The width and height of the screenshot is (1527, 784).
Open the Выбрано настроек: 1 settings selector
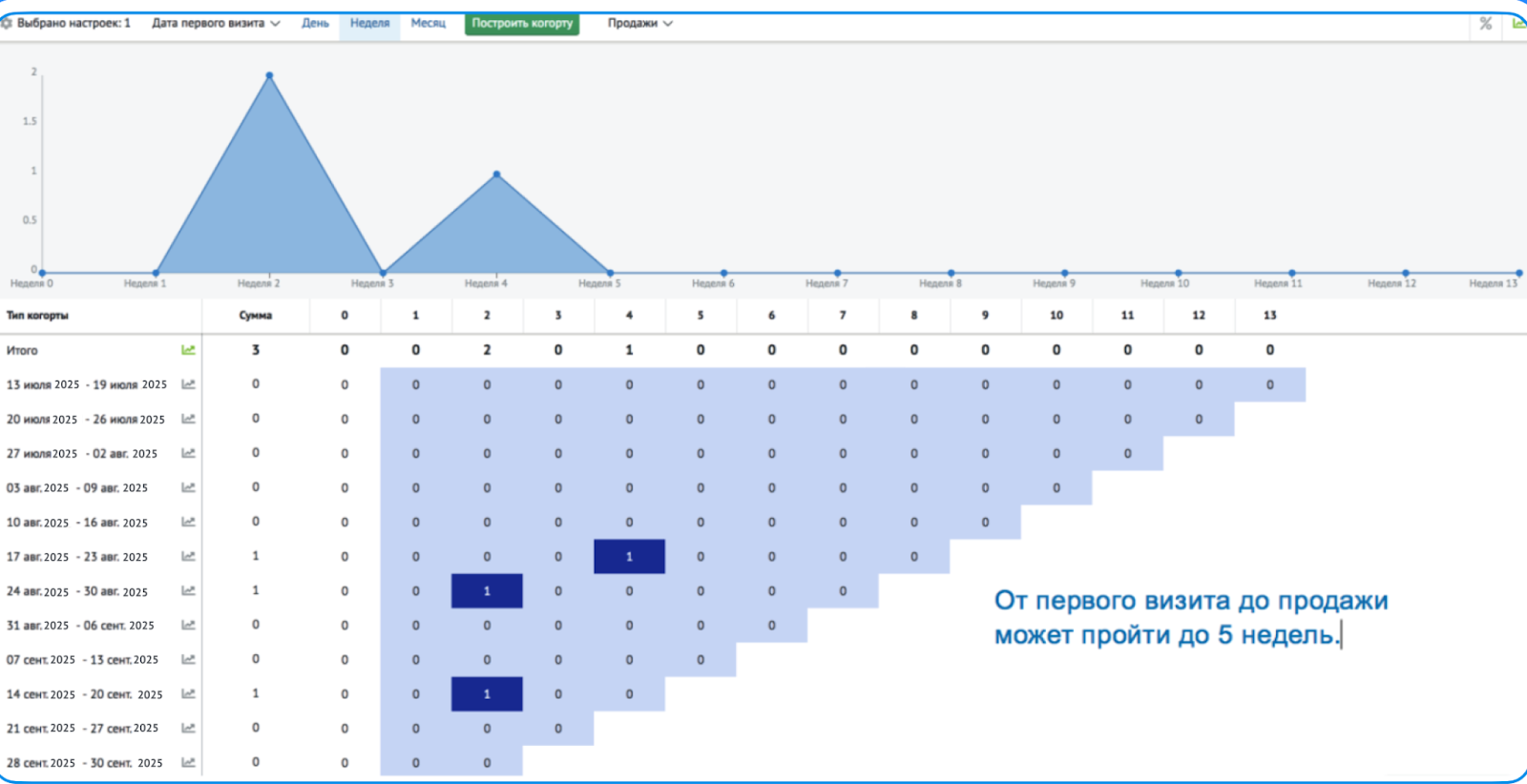coord(73,23)
